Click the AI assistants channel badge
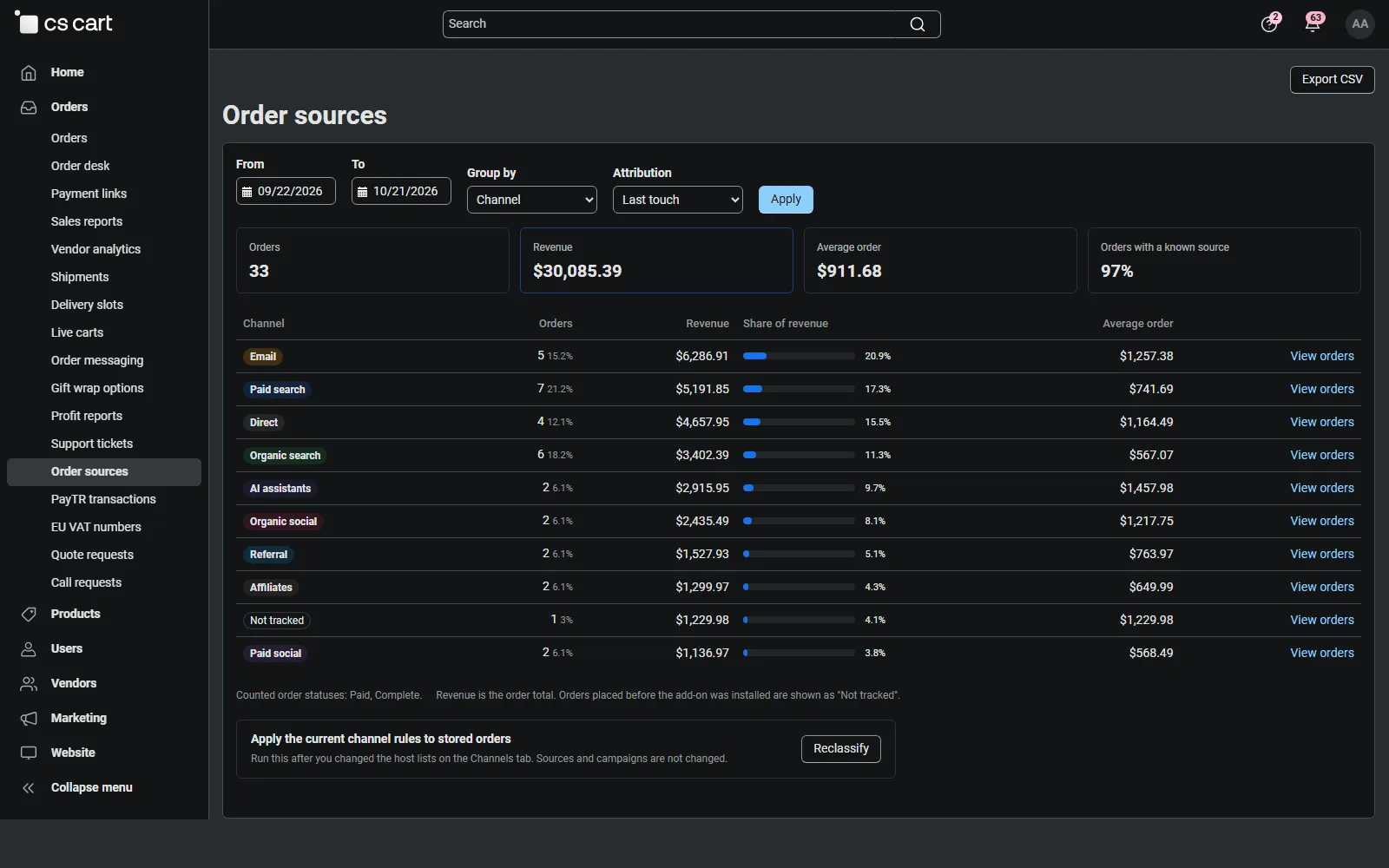The height and width of the screenshot is (868, 1389). point(280,489)
